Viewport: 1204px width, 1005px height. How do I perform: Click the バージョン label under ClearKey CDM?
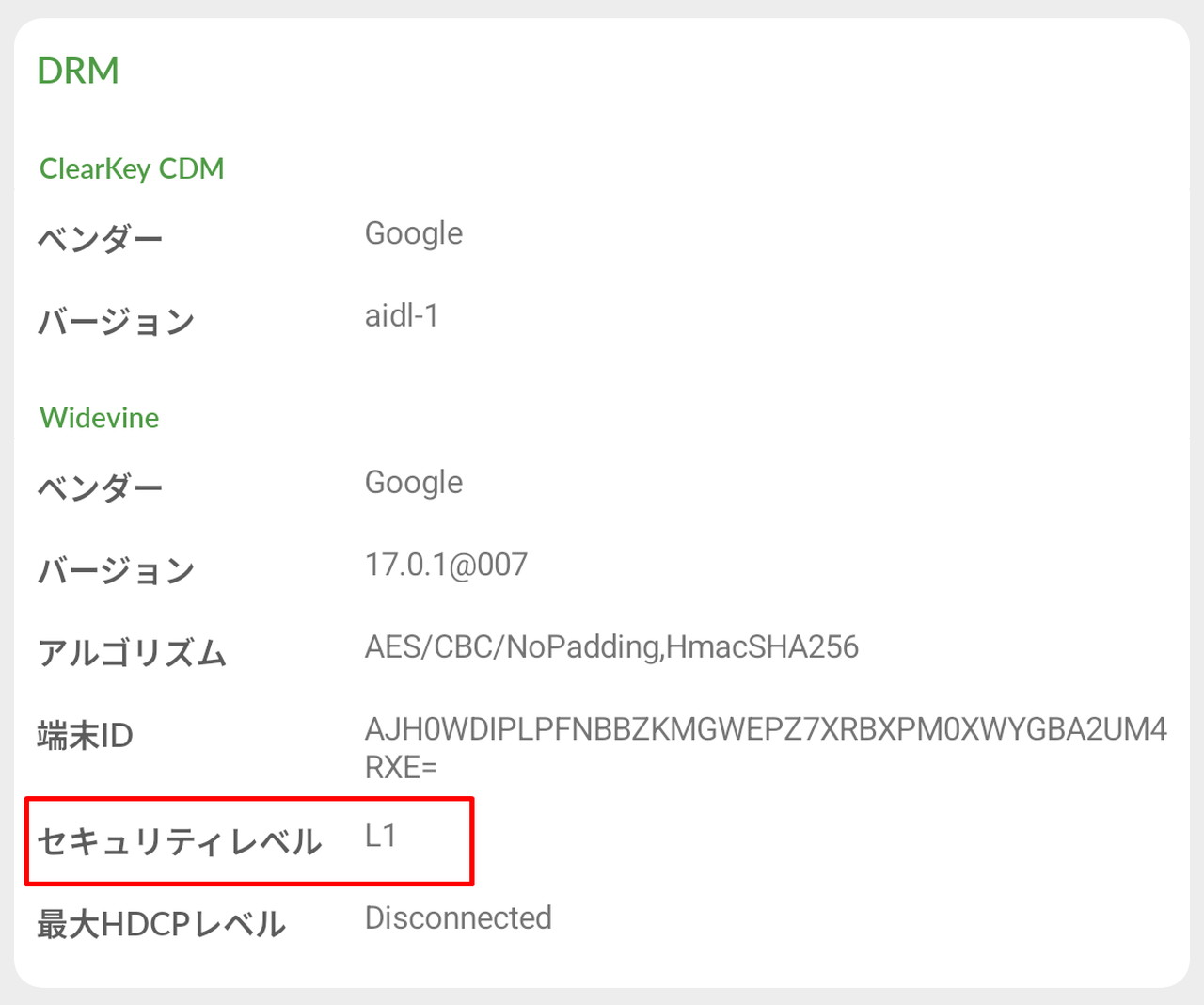point(116,322)
